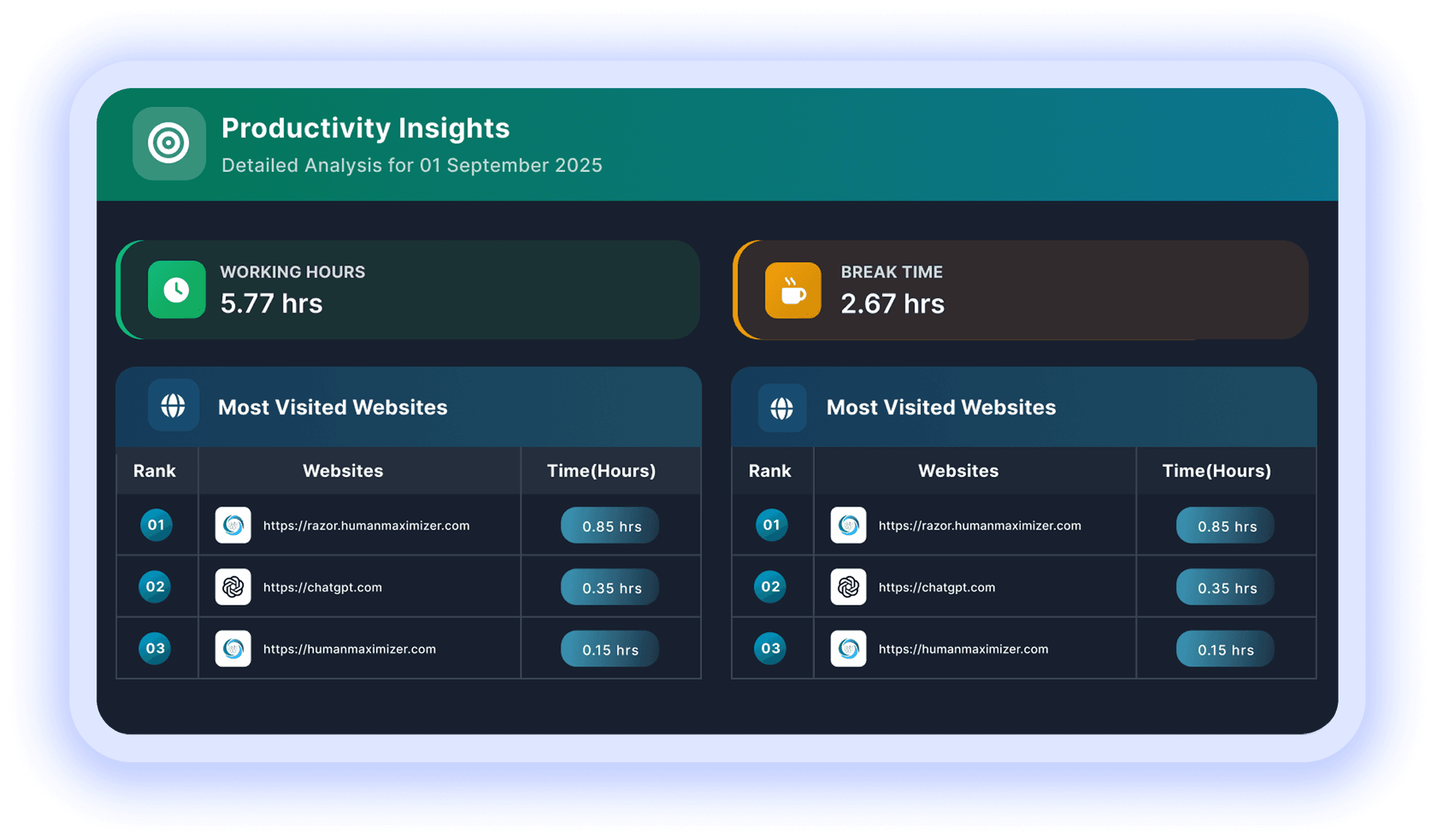Viewport: 1435px width, 840px height.
Task: Select the clock icon beside Working Hours
Action: [176, 290]
